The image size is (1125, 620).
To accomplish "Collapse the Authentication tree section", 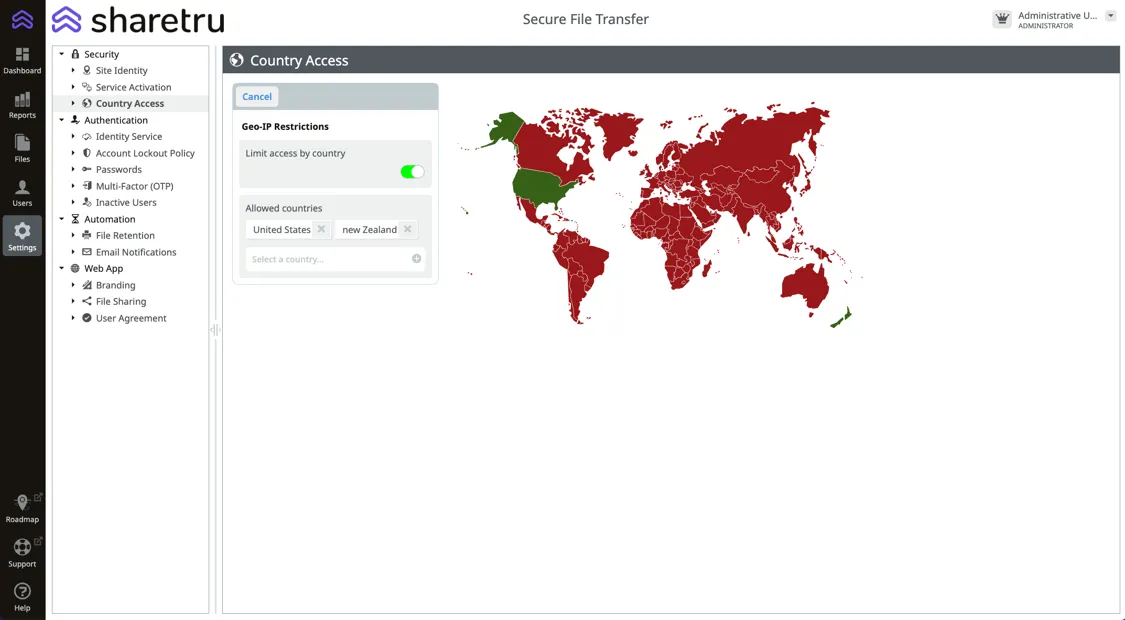I will pyautogui.click(x=62, y=120).
